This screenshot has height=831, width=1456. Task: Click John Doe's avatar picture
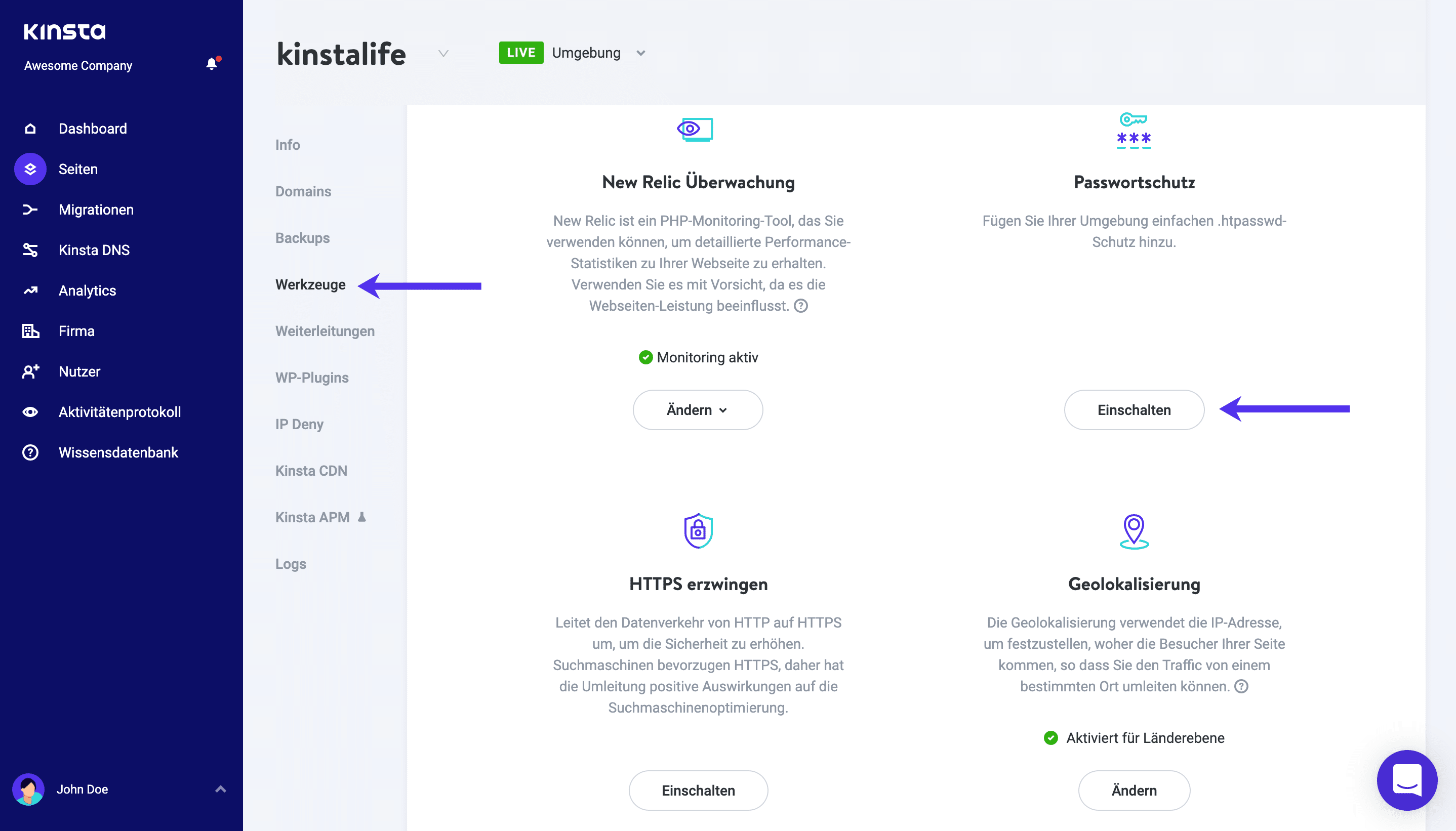tap(28, 789)
